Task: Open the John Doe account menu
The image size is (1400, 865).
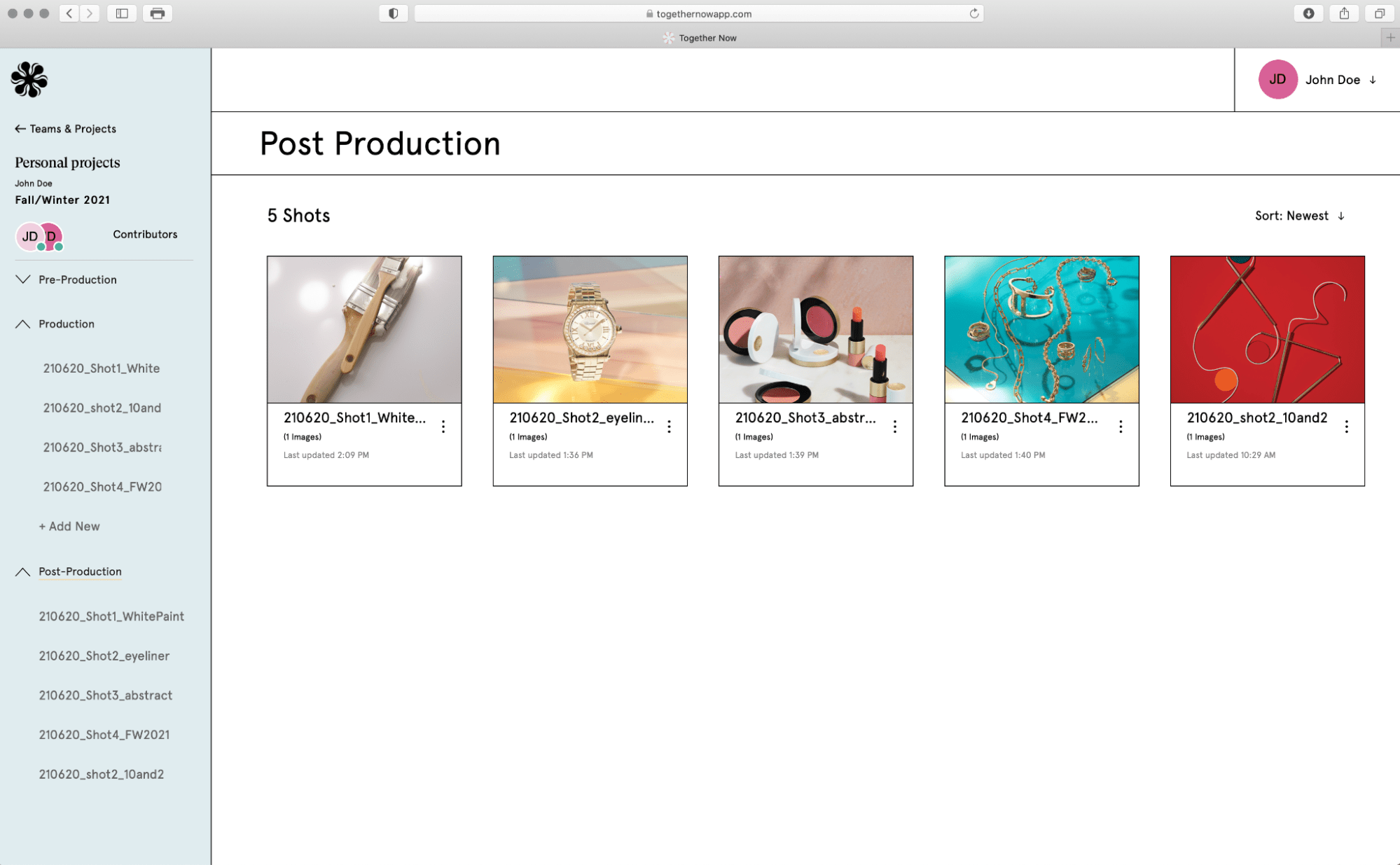Action: point(1331,80)
